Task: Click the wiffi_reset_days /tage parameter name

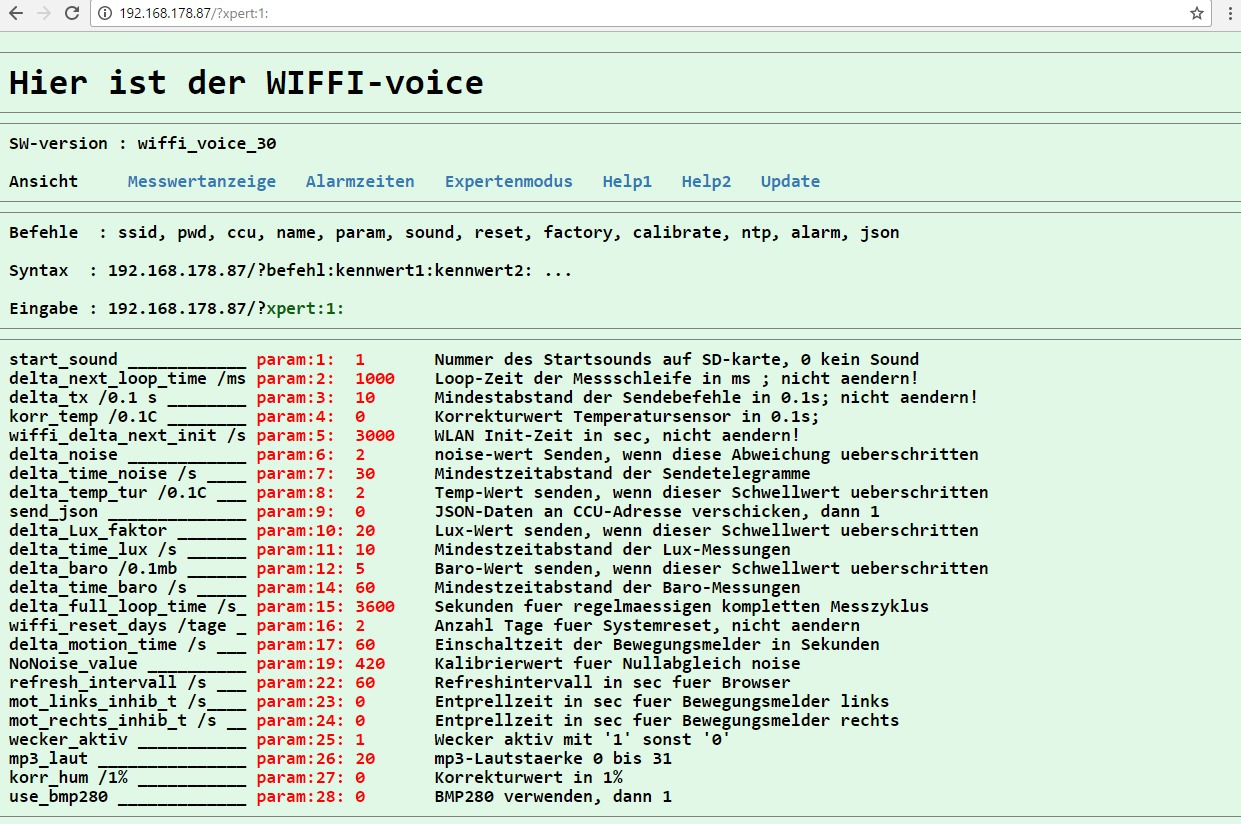Action: (x=118, y=625)
